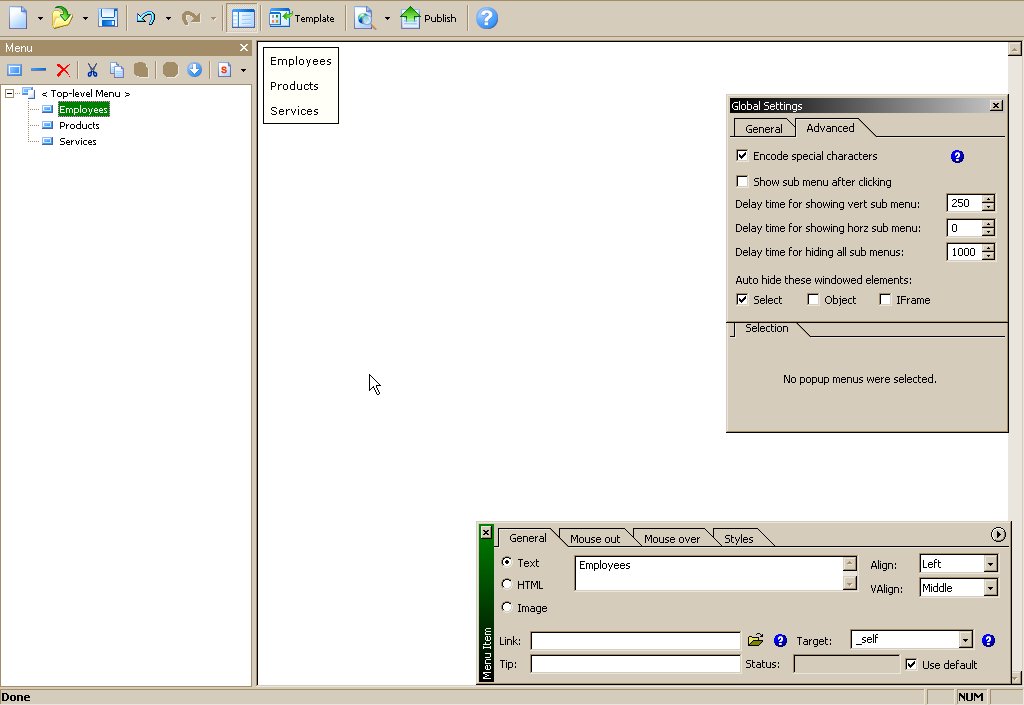
Task: Click the Publish button
Action: pos(428,18)
